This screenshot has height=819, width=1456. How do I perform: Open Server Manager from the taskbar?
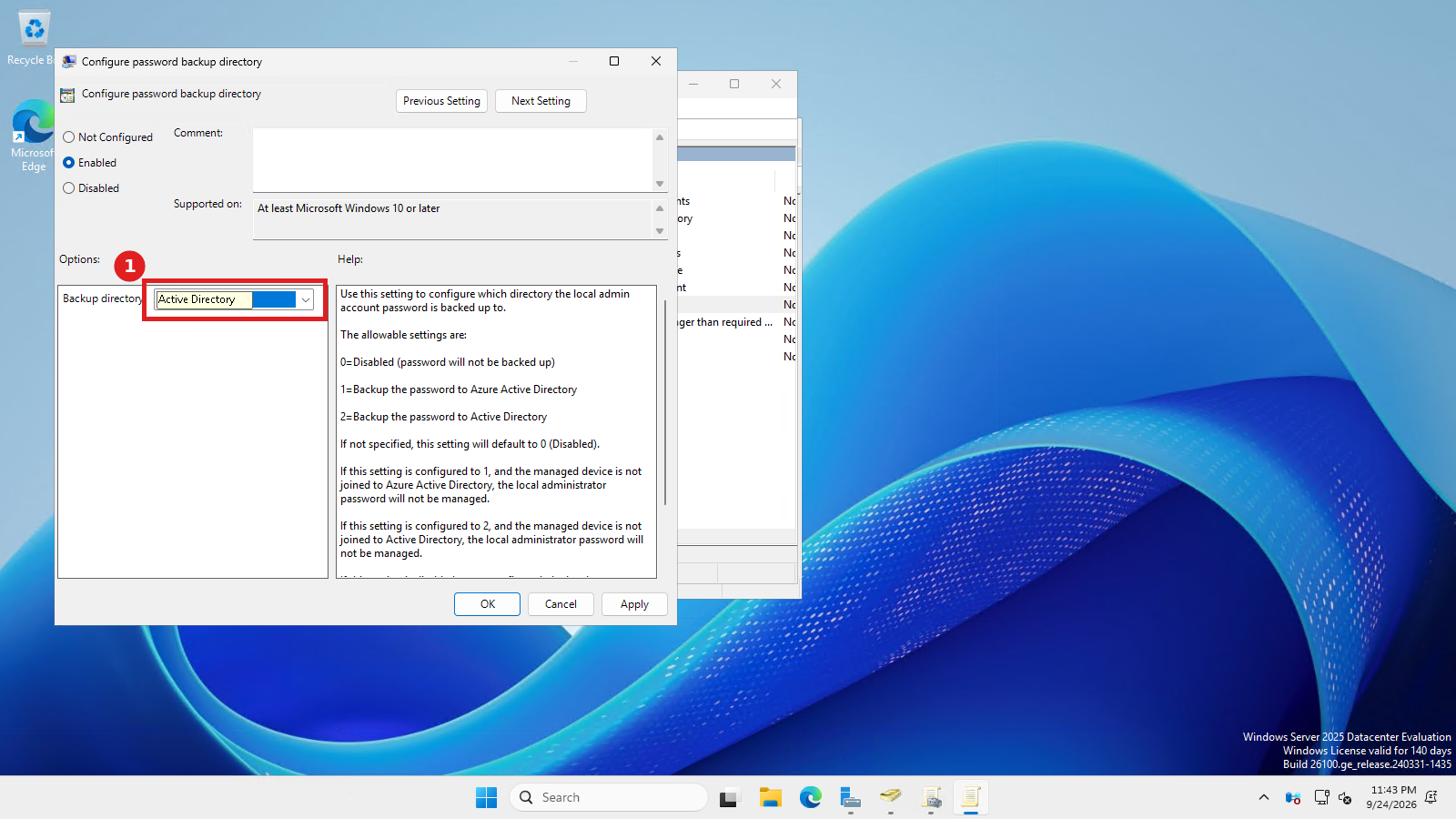851,798
